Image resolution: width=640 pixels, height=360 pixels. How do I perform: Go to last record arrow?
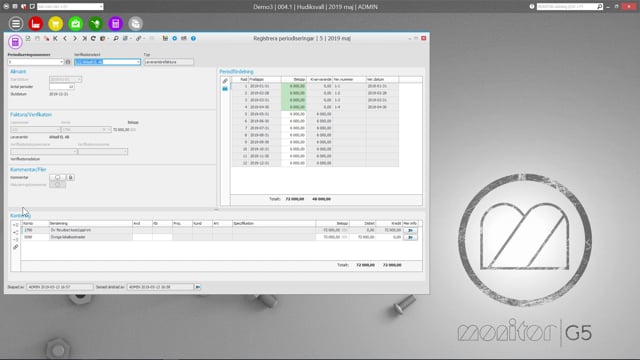click(x=84, y=38)
